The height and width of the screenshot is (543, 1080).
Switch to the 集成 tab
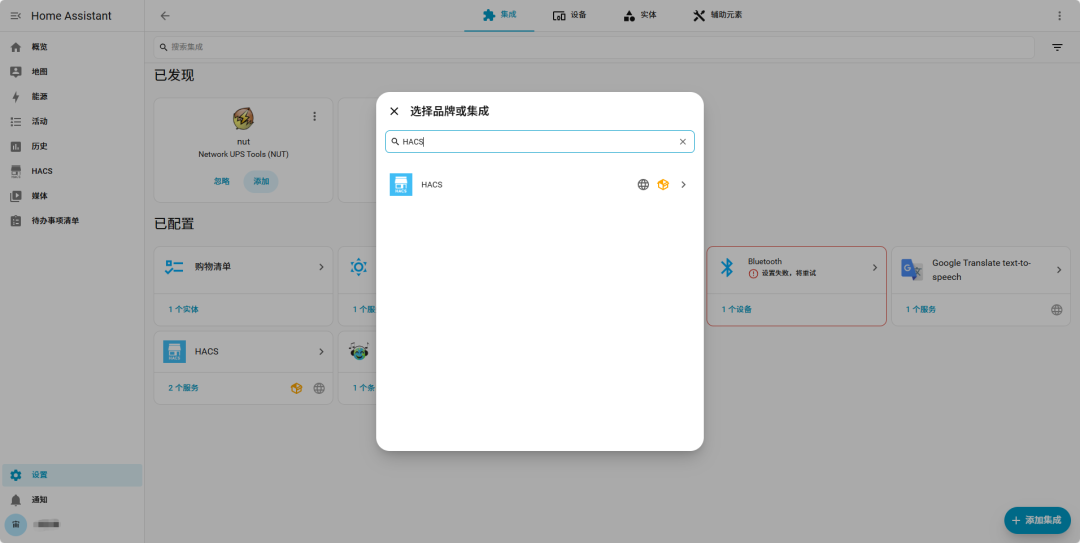[x=499, y=15]
